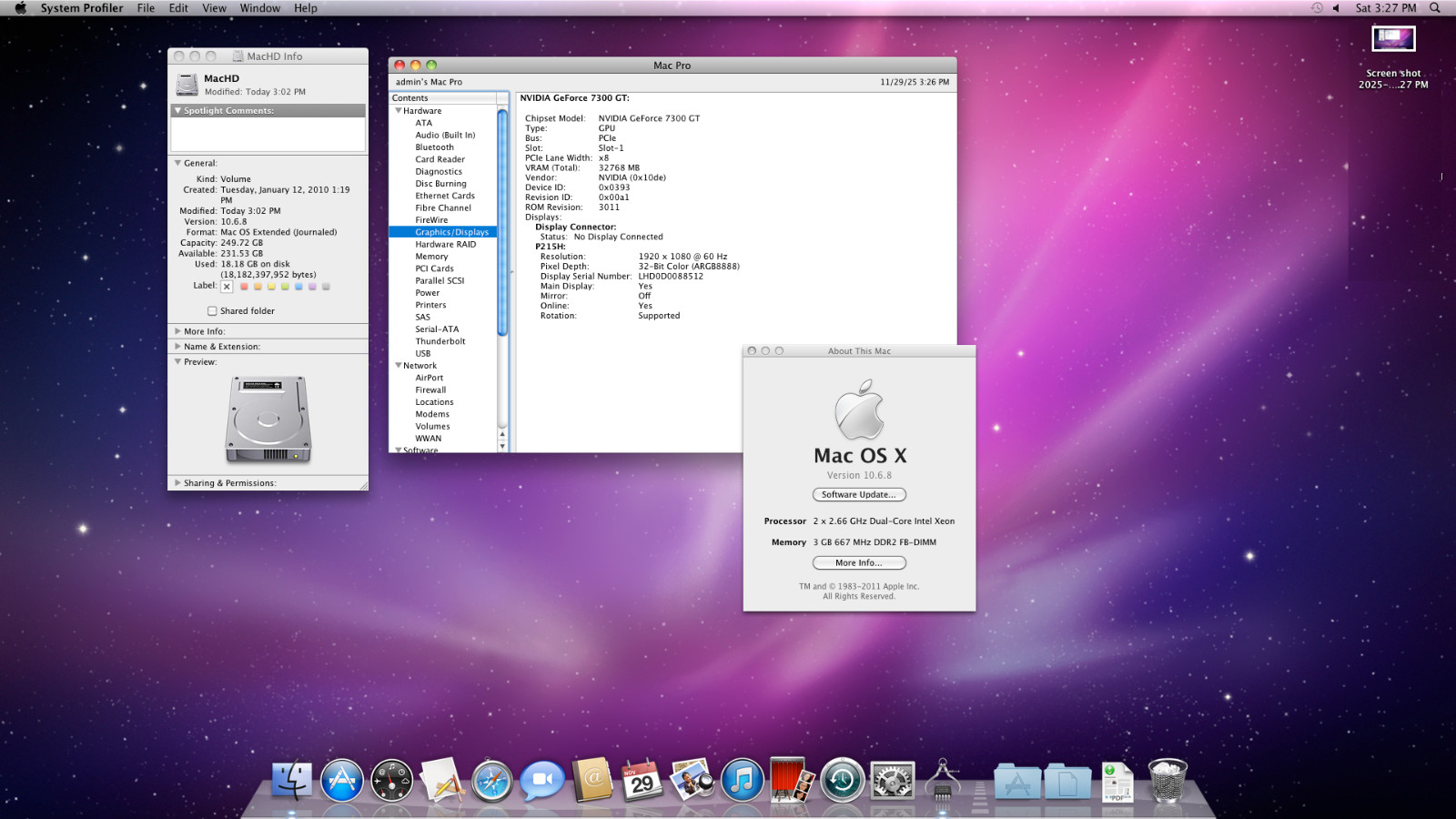Collapse the Hardware tree in Contents
Viewport: 1456px width, 819px height.
tap(399, 111)
